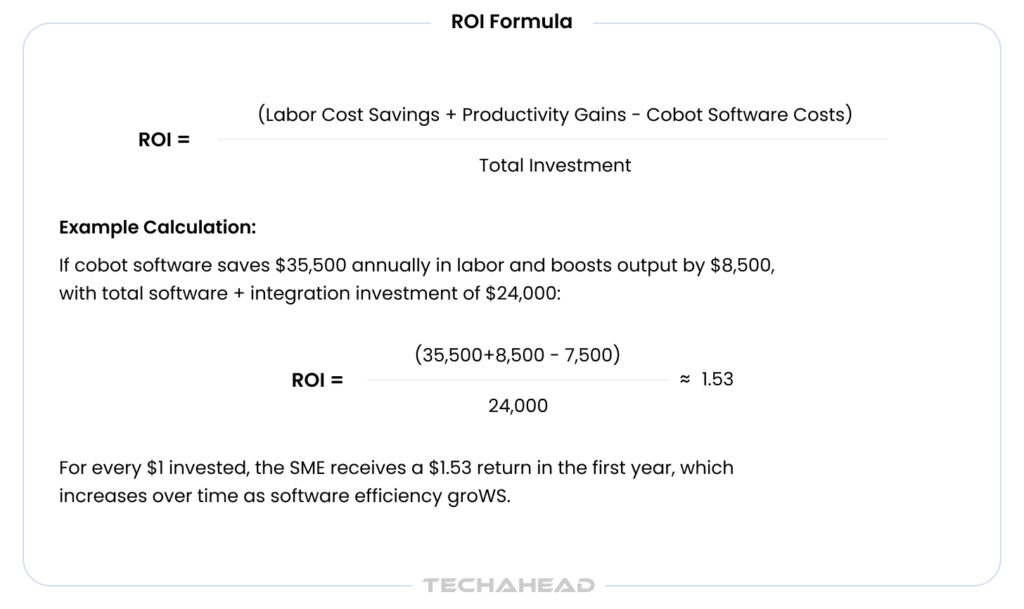Click the "1.53" result value

(717, 380)
